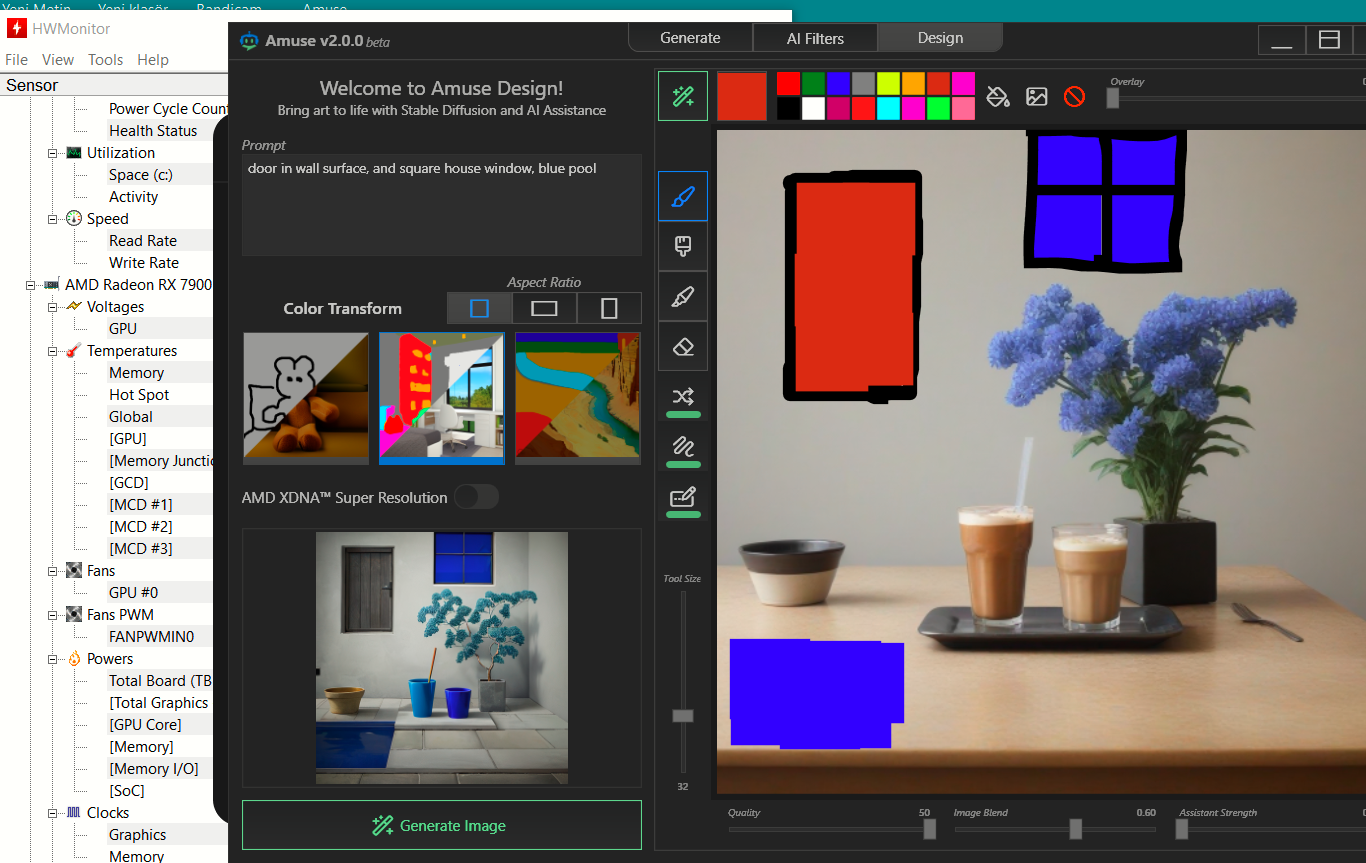The width and height of the screenshot is (1366, 863).
Task: Click the Overlay slider handle
Action: pos(1112,98)
